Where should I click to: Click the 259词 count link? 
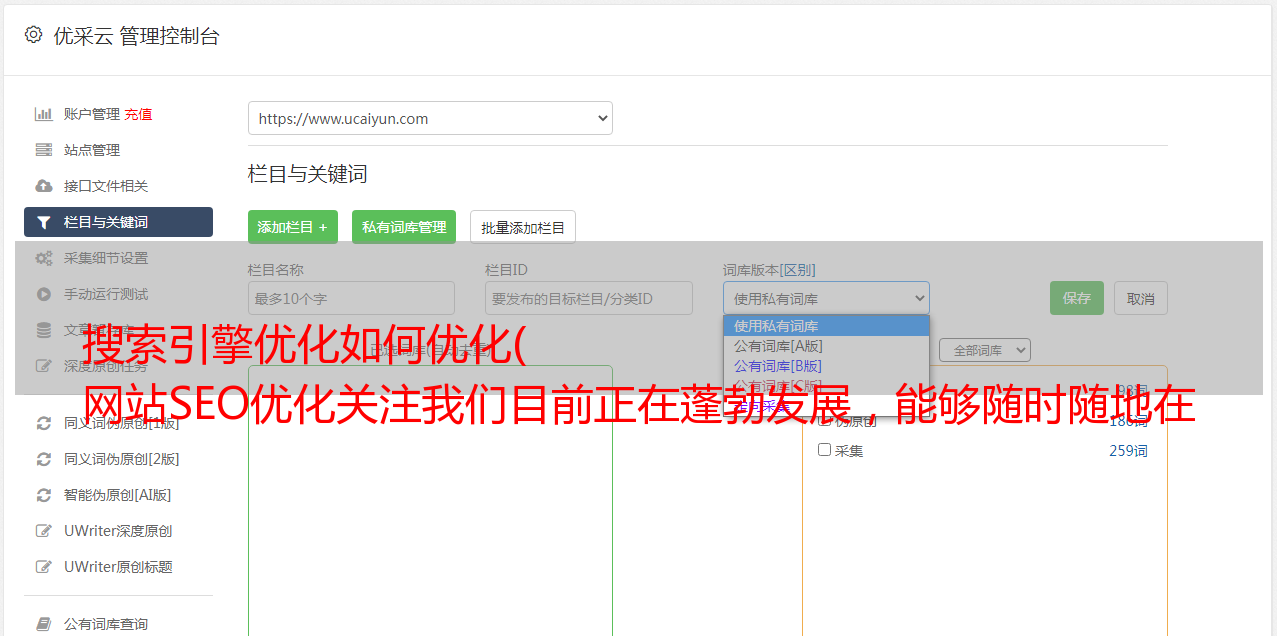point(1128,451)
